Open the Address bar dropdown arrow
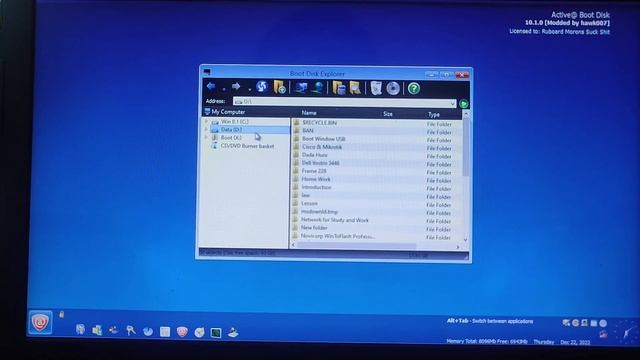 (452, 104)
